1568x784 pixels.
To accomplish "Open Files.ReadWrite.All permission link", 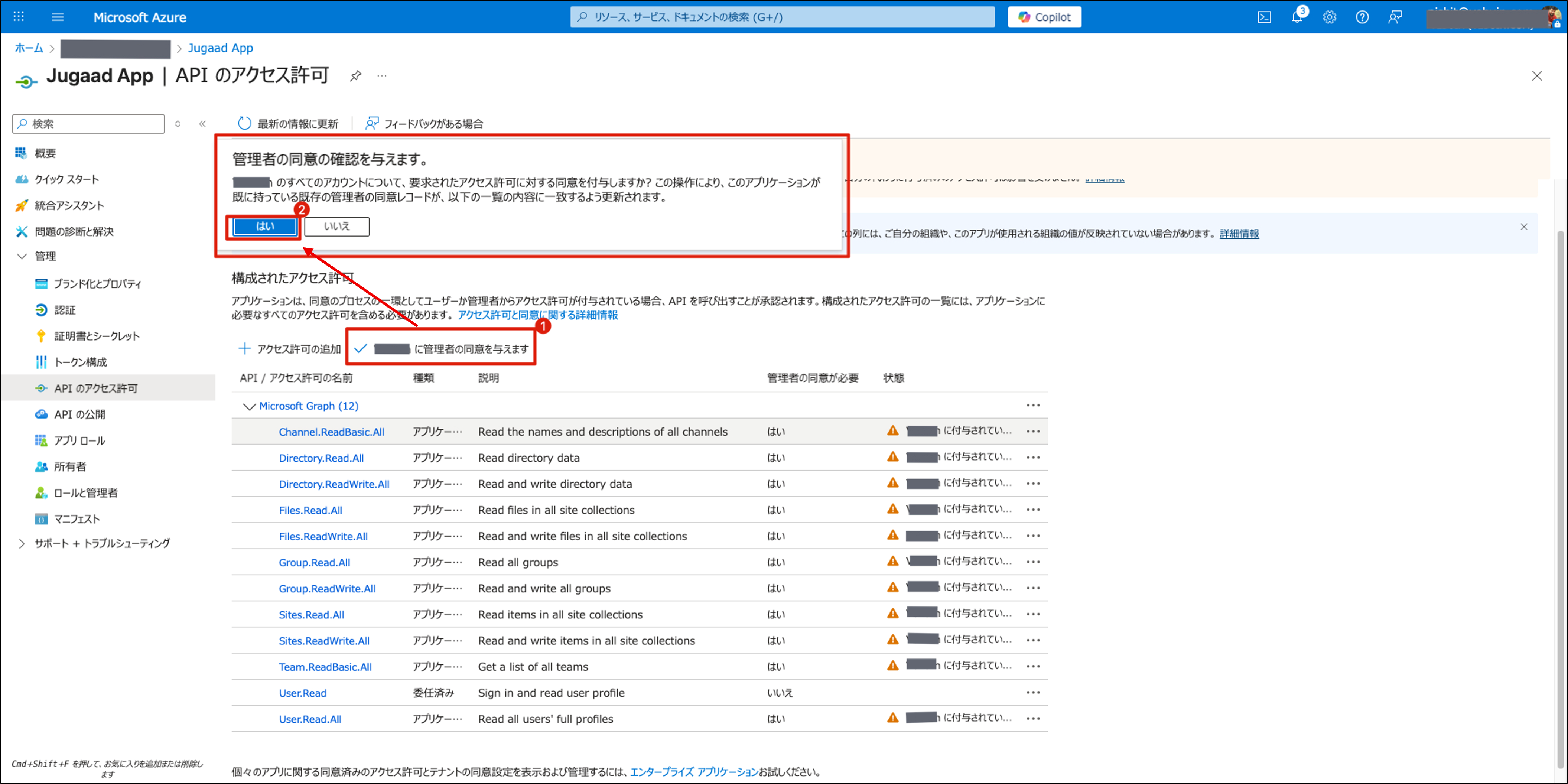I will point(323,537).
